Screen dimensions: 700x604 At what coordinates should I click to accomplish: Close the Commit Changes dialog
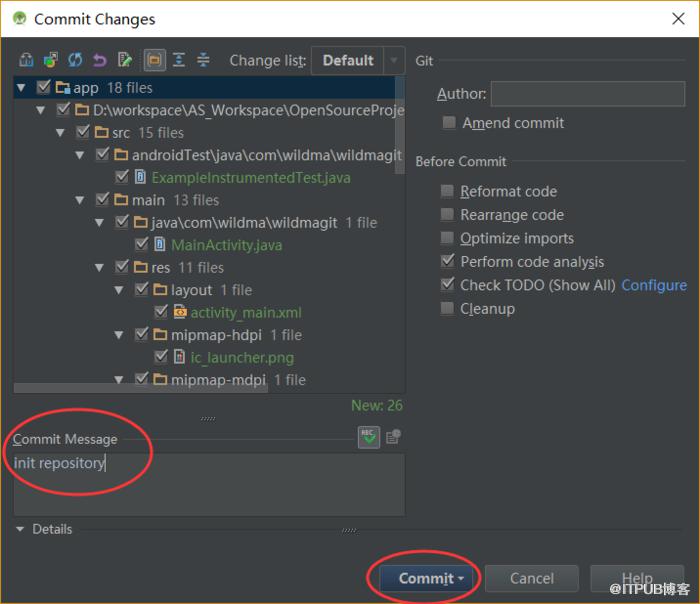678,19
